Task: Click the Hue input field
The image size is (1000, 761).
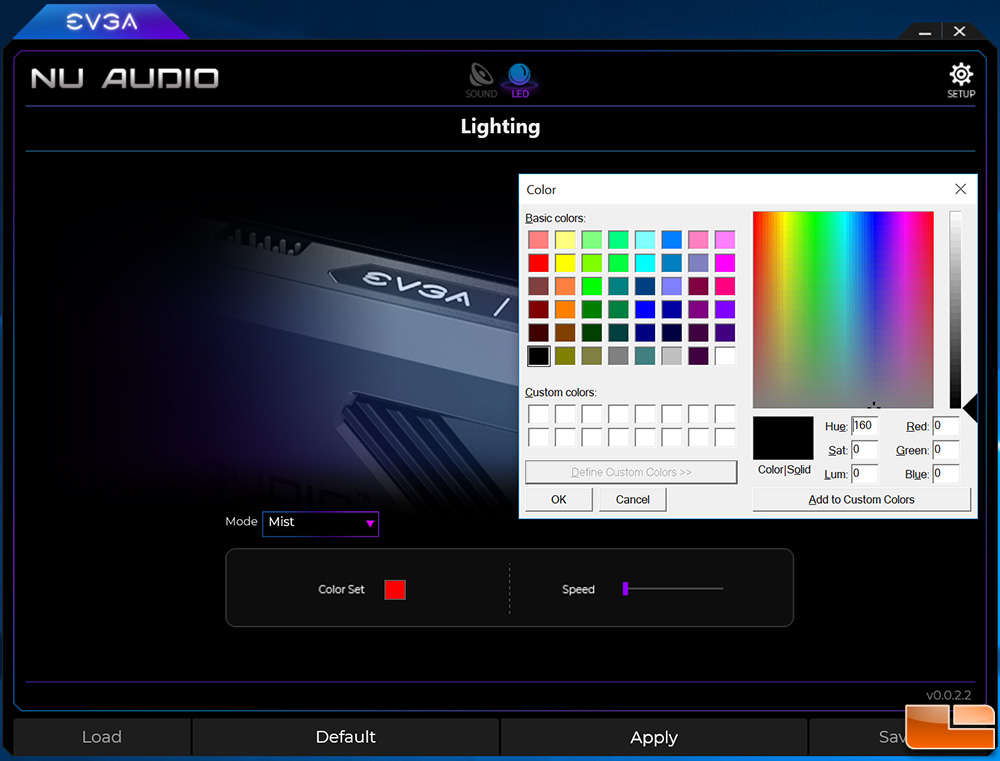Action: (864, 425)
